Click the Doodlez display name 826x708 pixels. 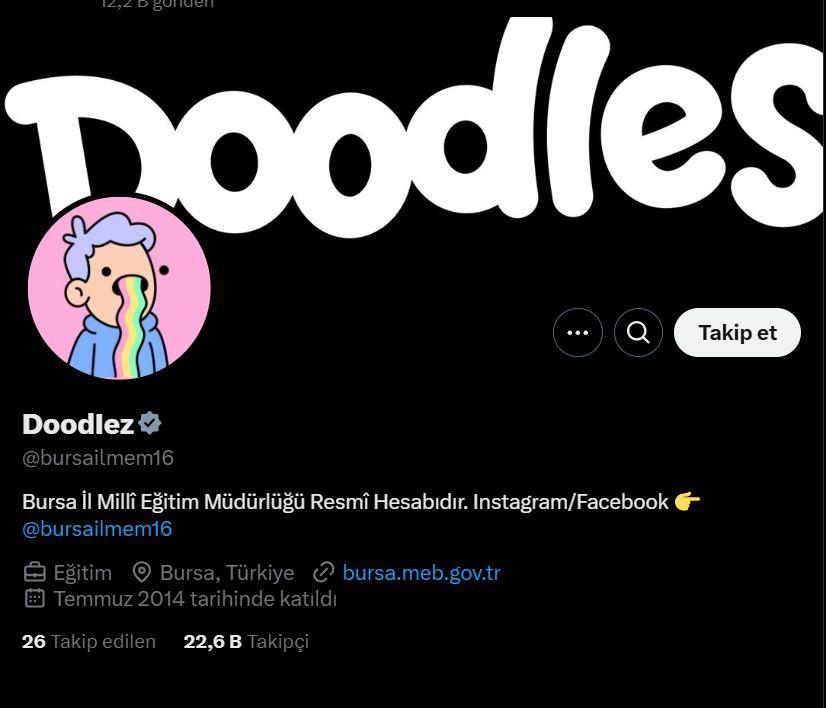78,424
